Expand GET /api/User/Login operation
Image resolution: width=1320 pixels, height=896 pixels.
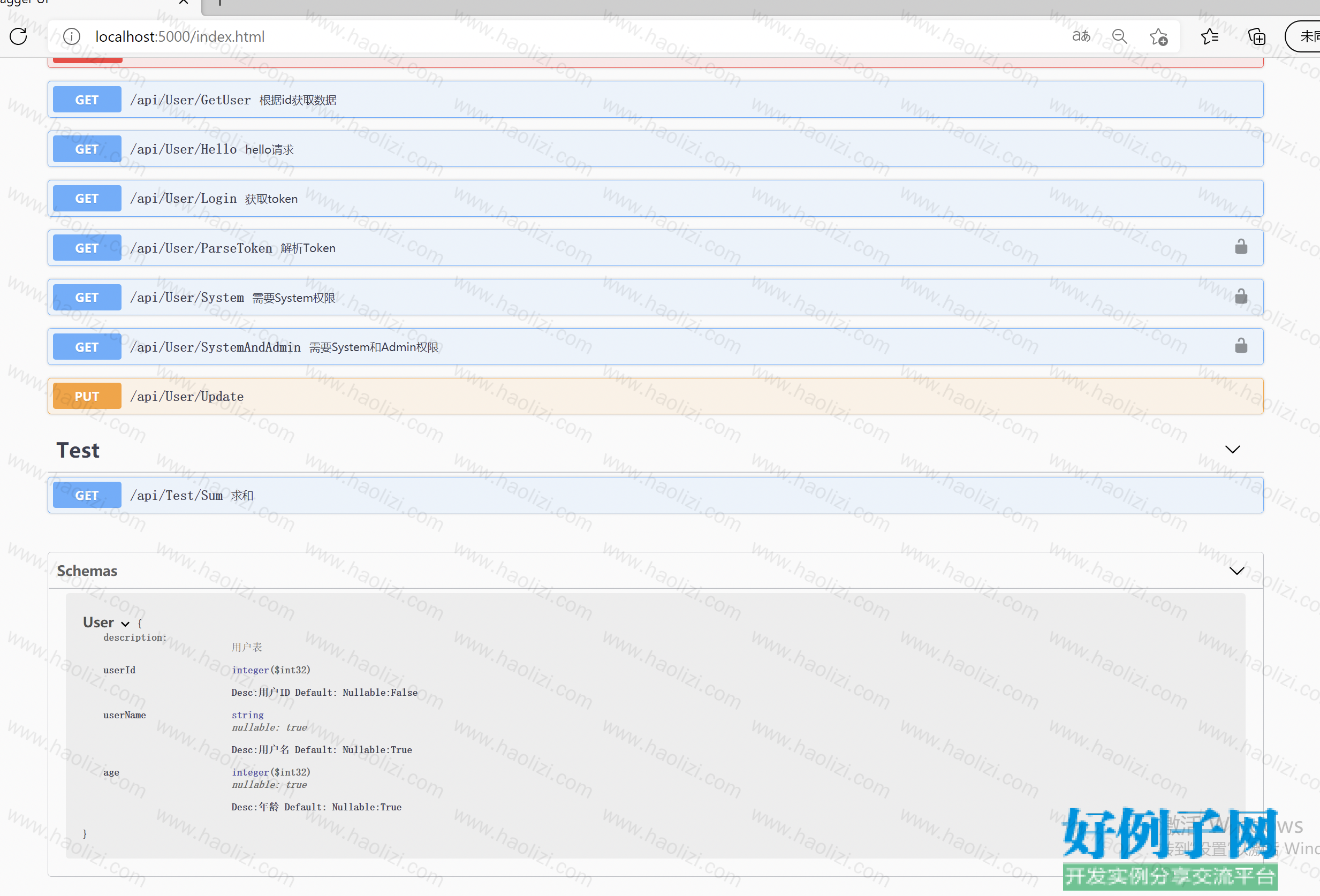click(655, 198)
